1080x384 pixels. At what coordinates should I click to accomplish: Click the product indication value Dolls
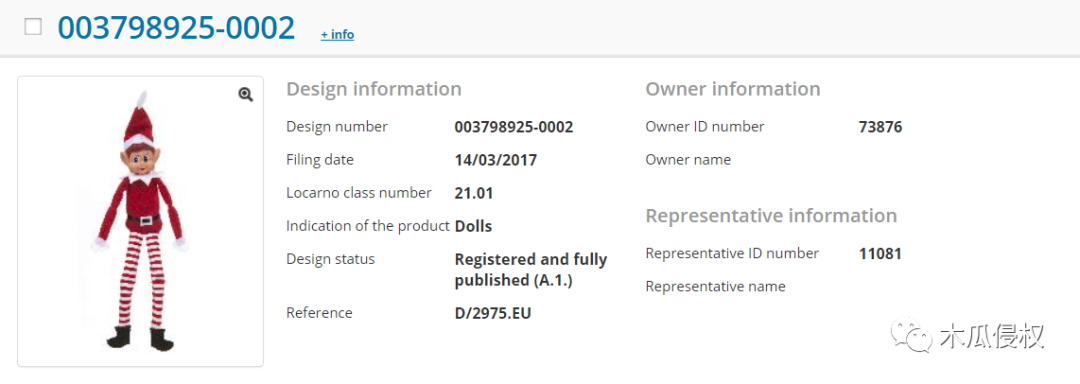coord(473,226)
